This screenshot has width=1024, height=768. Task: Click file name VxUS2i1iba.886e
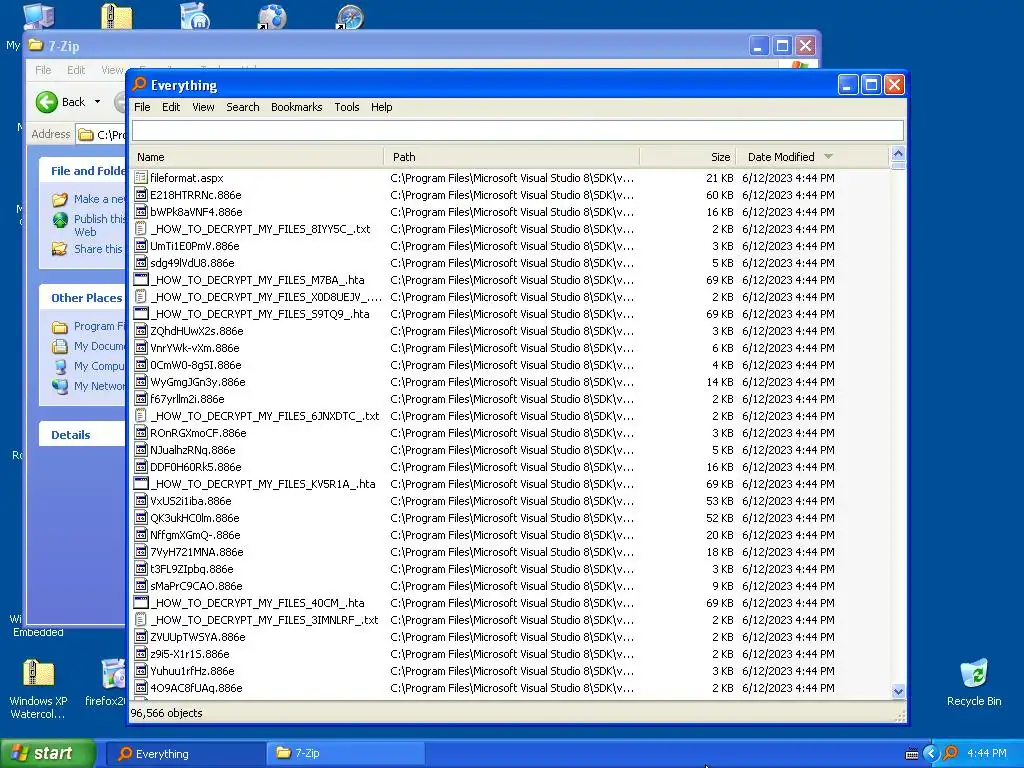[191, 501]
